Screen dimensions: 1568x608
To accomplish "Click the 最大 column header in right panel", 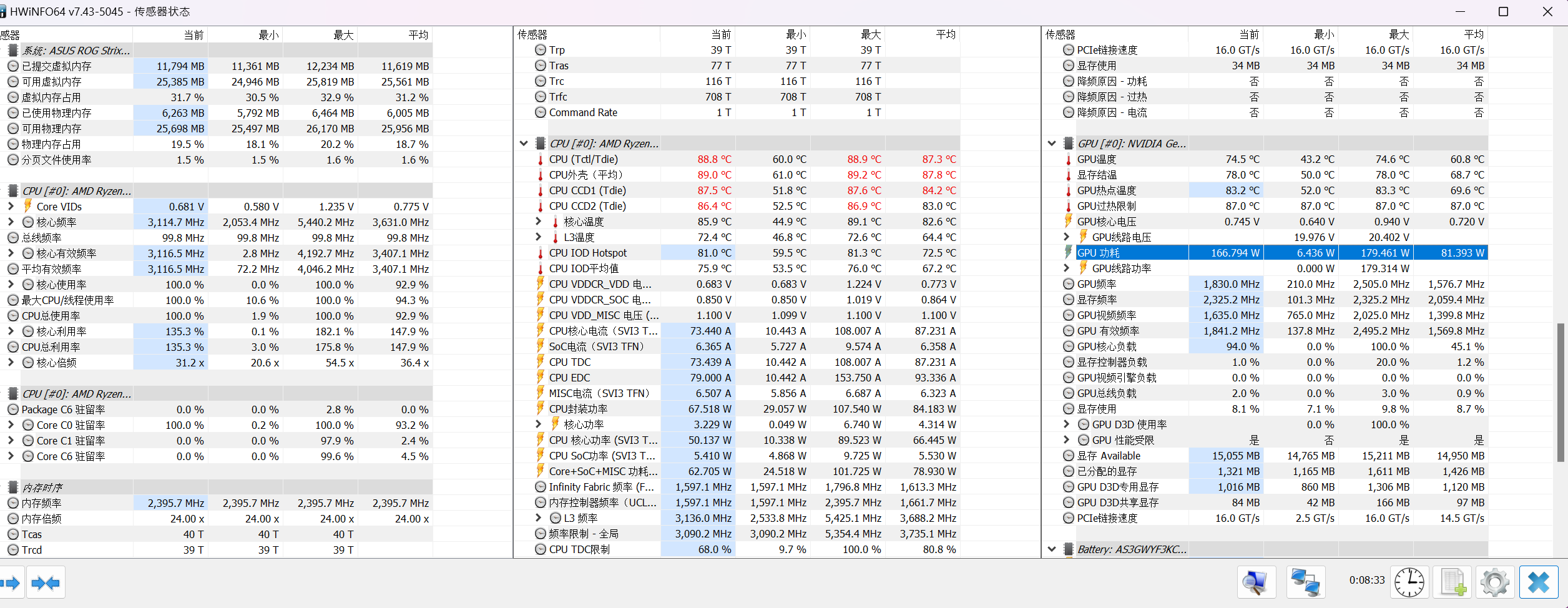I will coord(1376,34).
